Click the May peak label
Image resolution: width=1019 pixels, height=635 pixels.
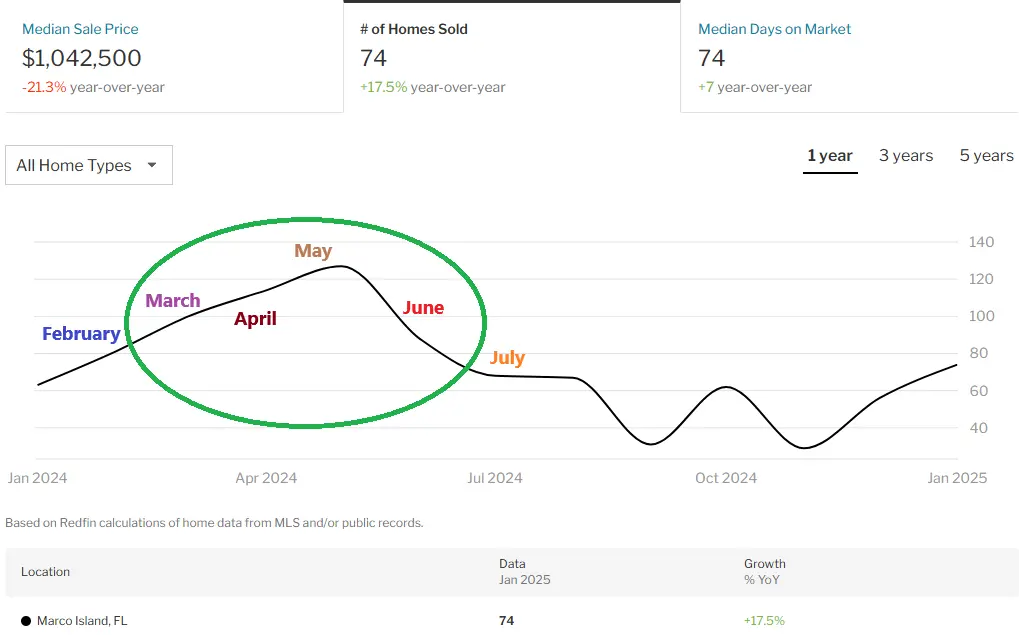pyautogui.click(x=313, y=251)
